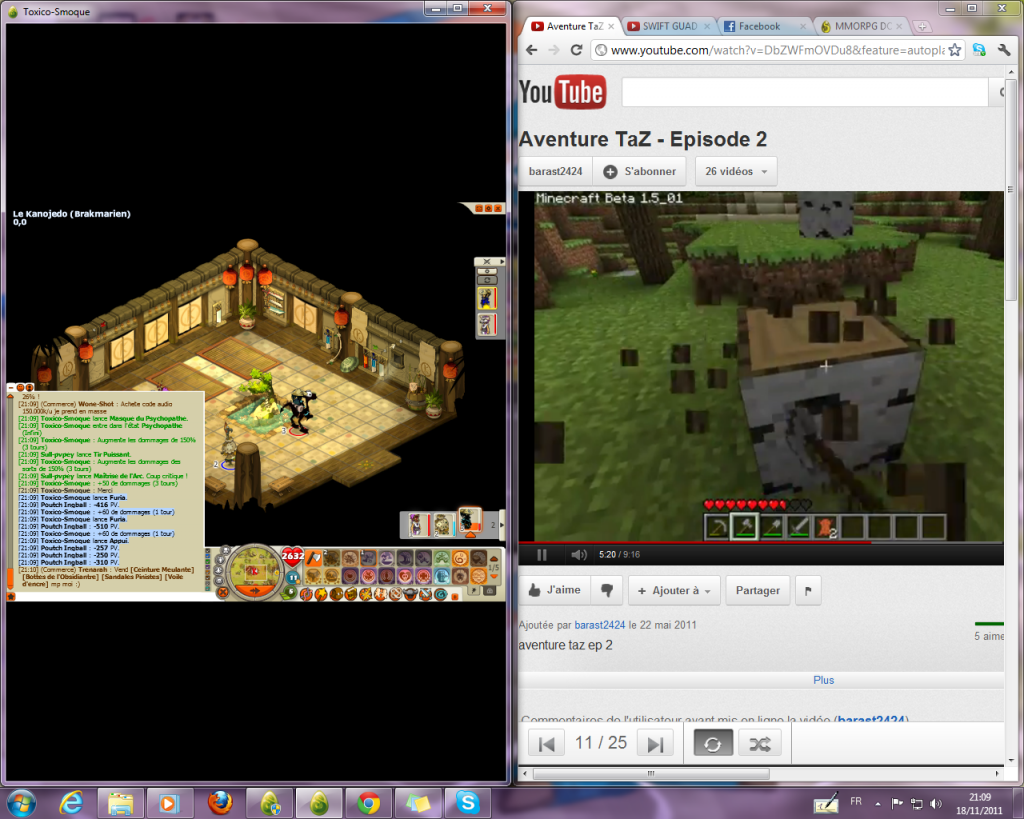Expand the description with Plus
This screenshot has height=819, width=1024.
click(824, 680)
